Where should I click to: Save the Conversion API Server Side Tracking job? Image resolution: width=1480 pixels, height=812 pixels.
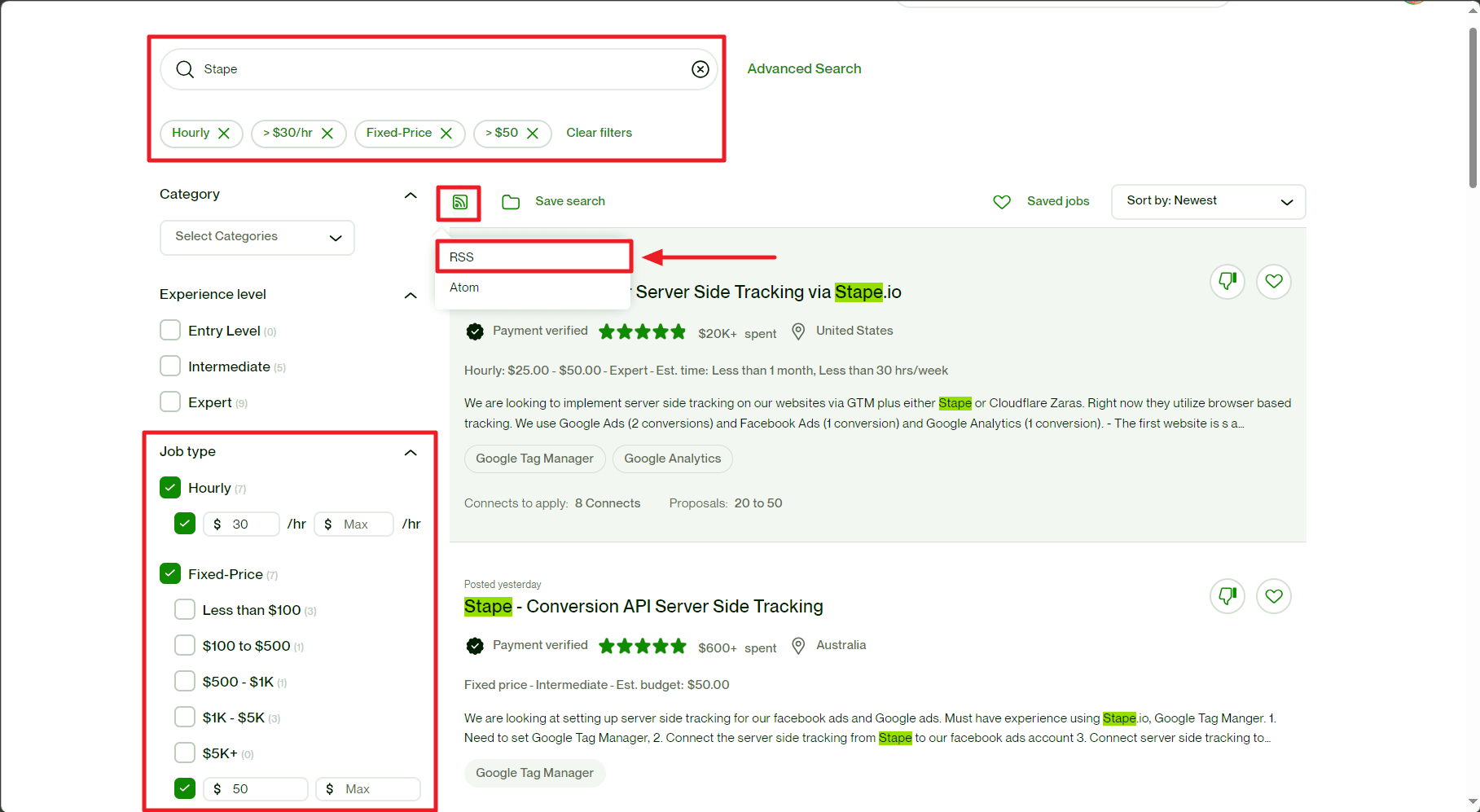point(1274,596)
